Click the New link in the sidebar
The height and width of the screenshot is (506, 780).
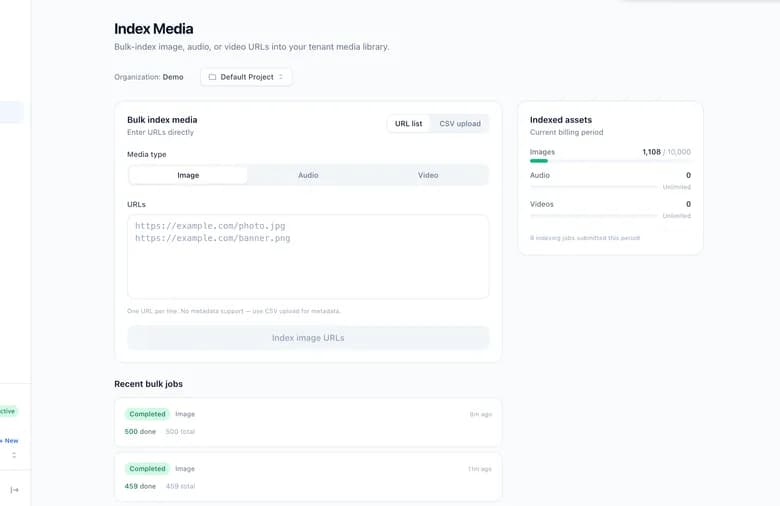click(x=10, y=441)
